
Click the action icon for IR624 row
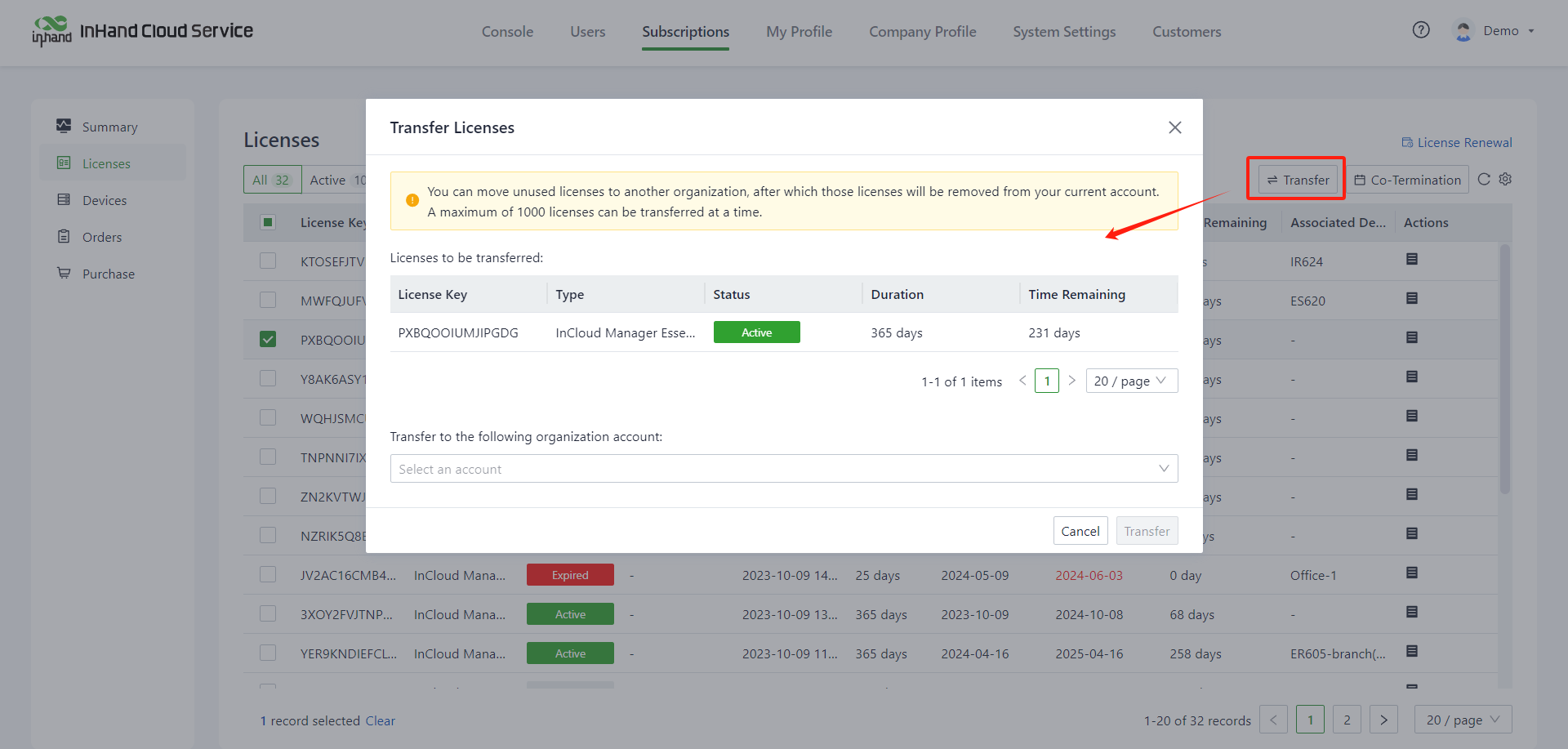click(1411, 260)
